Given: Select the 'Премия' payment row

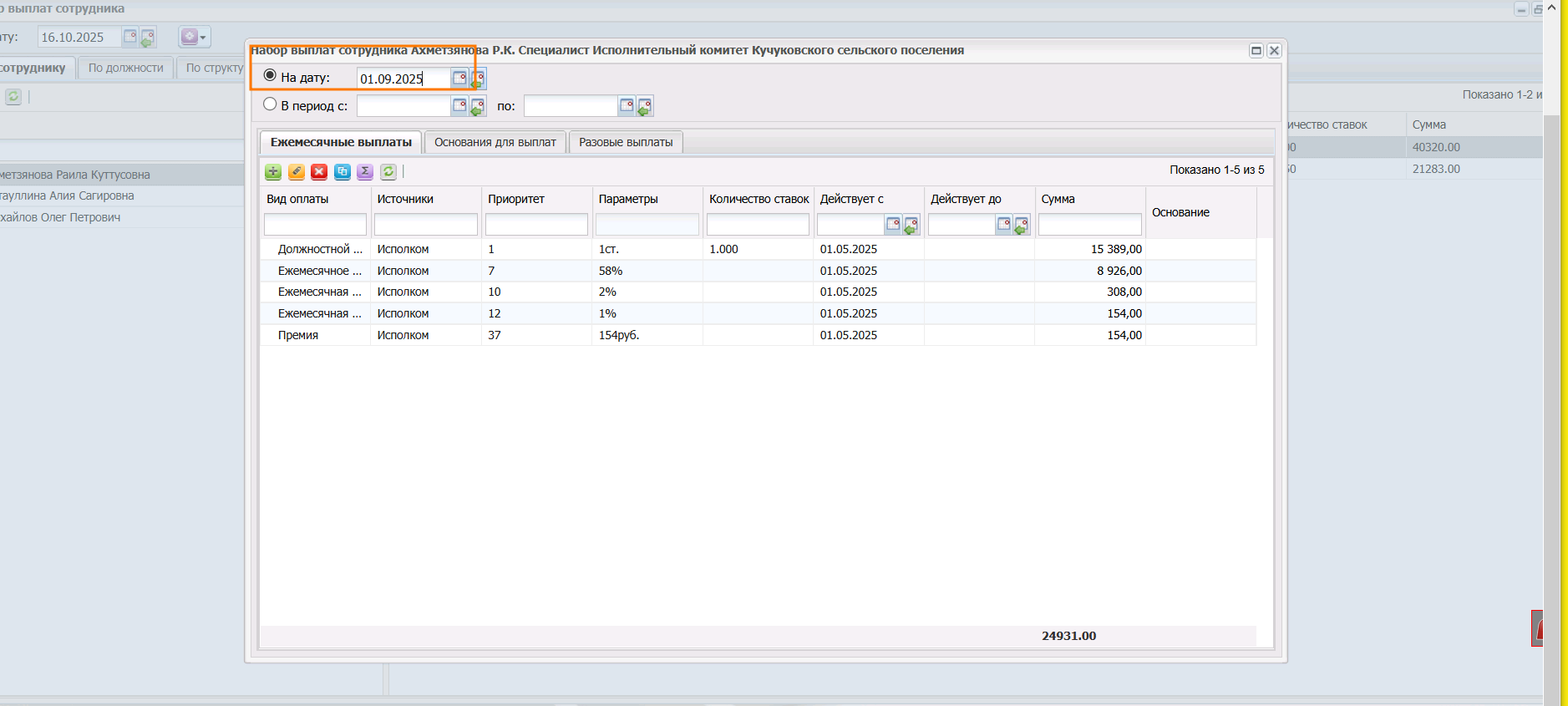Looking at the screenshot, I should pyautogui.click(x=298, y=335).
